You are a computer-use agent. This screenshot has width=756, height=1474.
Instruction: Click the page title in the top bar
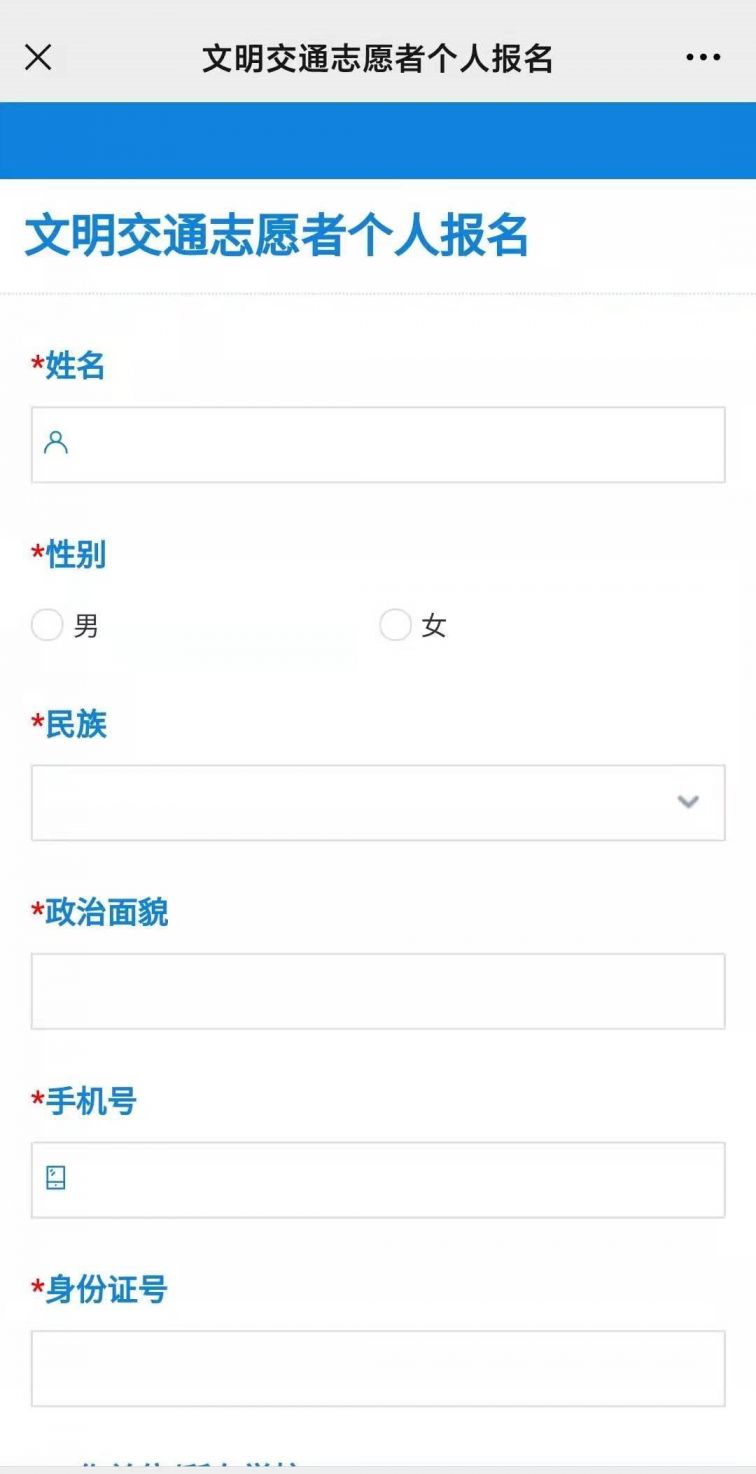(x=377, y=58)
